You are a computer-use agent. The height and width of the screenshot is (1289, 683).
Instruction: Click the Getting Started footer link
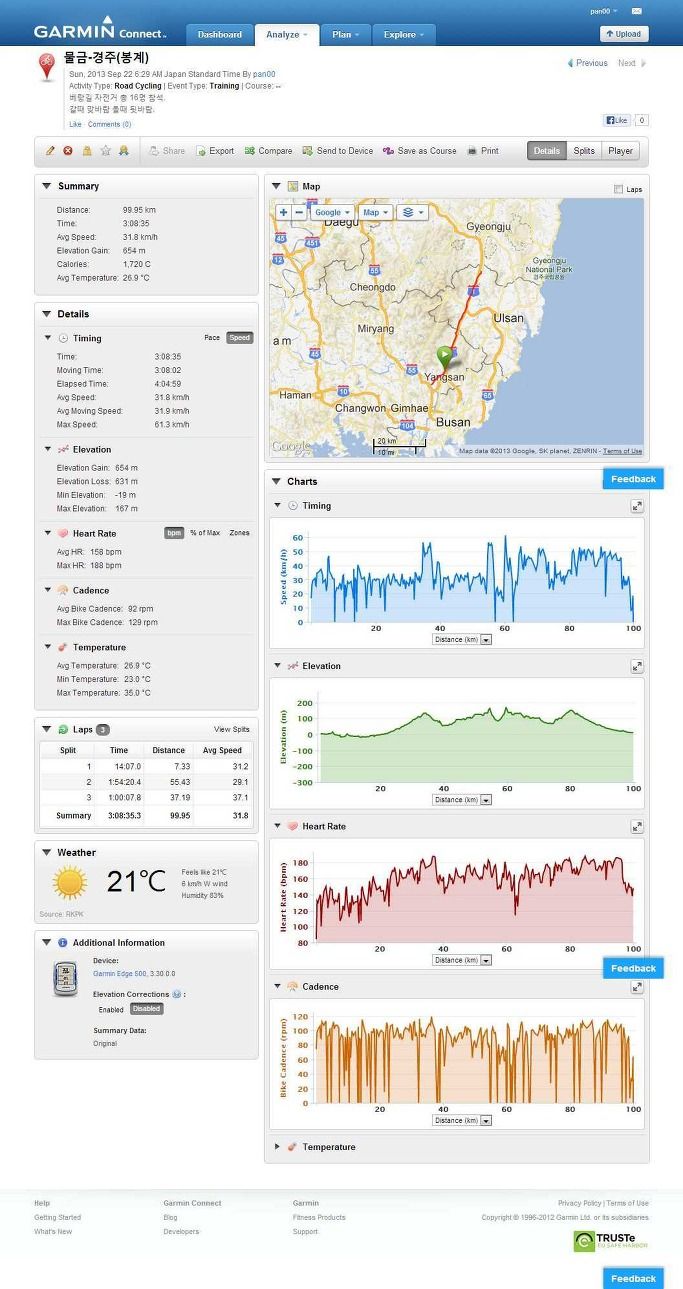click(57, 1217)
